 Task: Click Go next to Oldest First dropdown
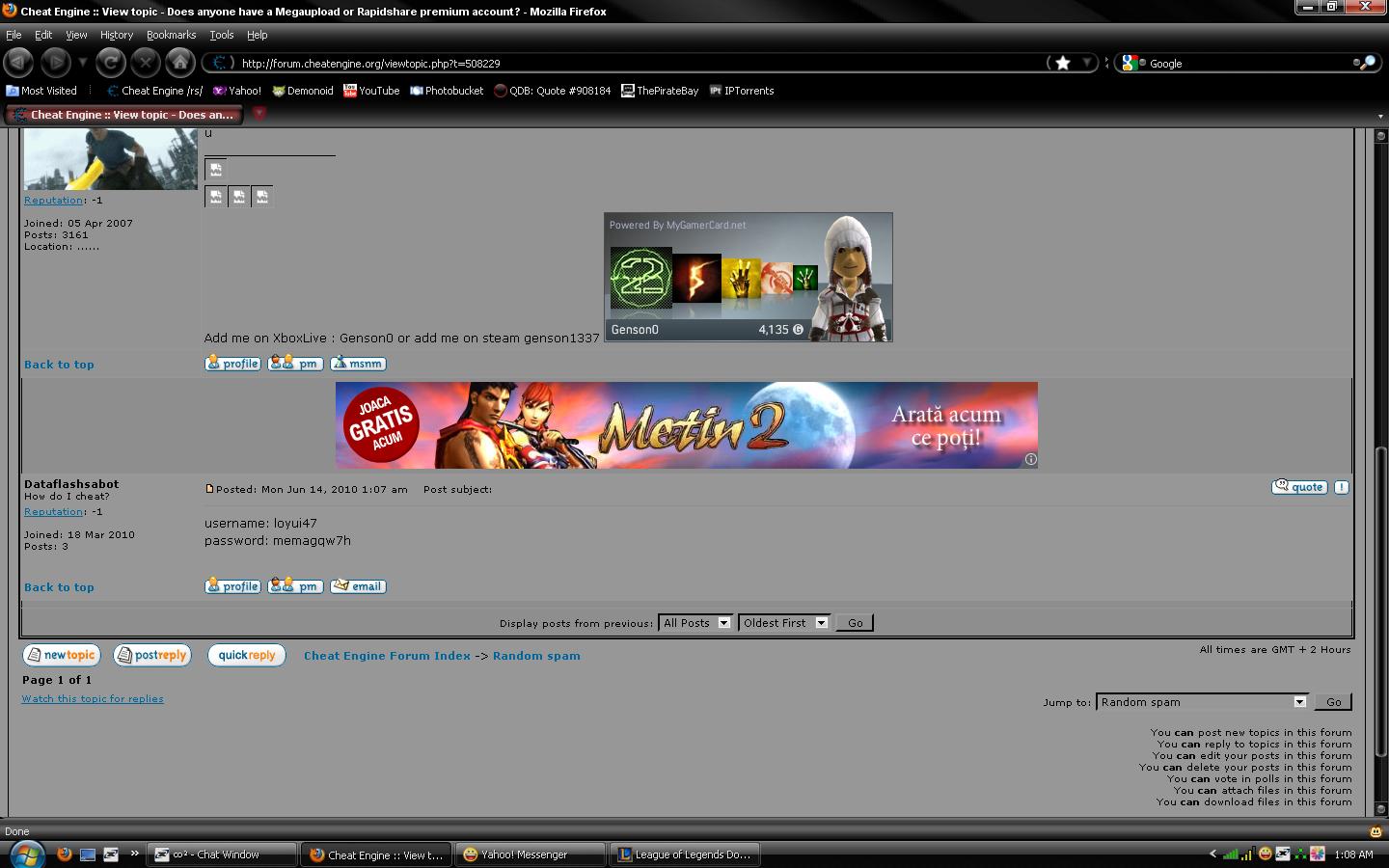pyautogui.click(x=855, y=623)
